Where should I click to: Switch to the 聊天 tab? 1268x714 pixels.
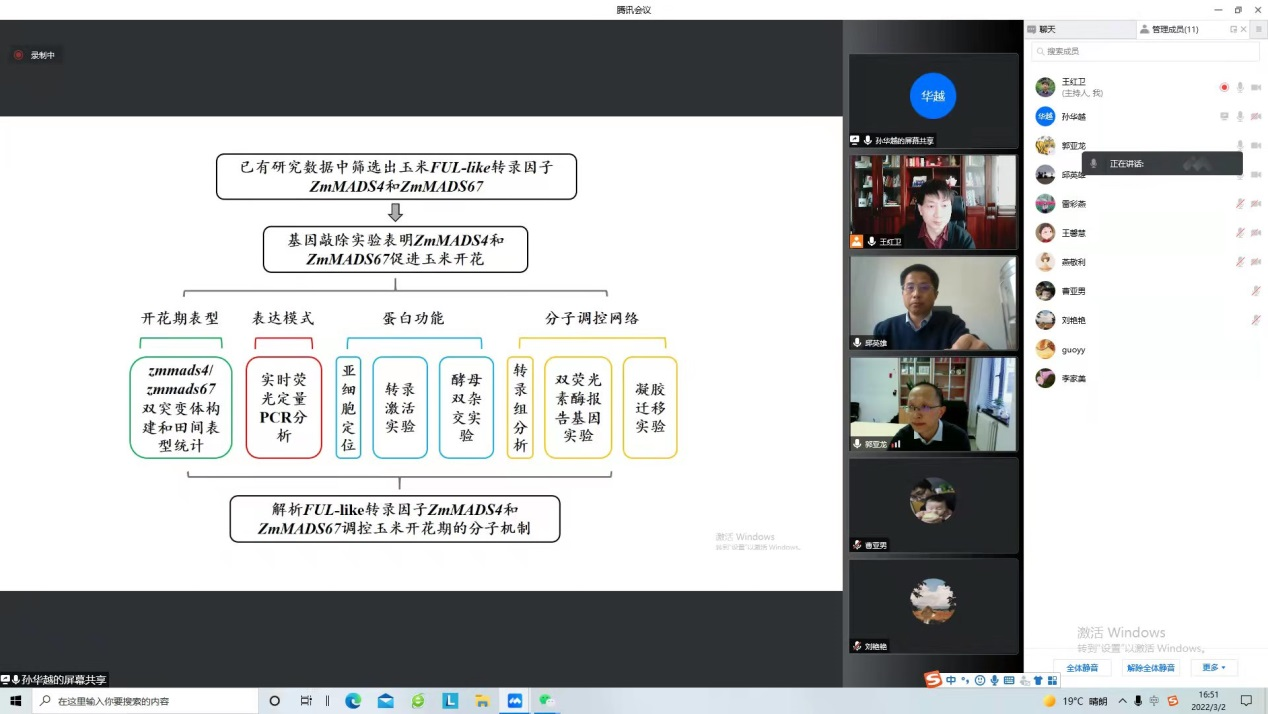[x=1047, y=30]
